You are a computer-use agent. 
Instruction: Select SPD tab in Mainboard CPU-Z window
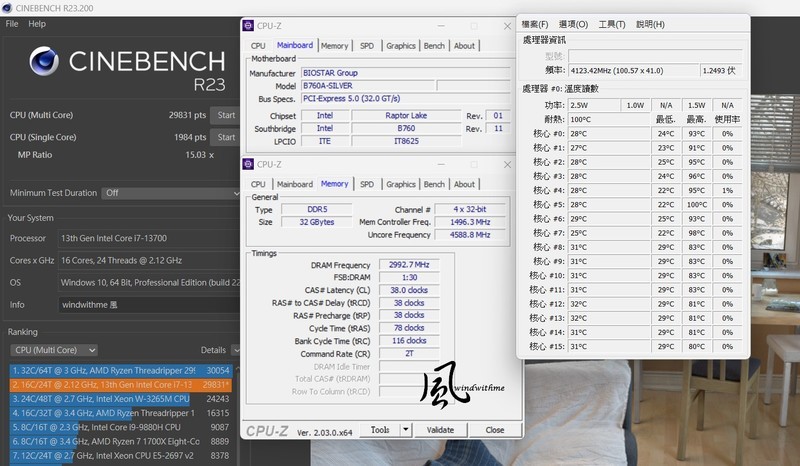click(x=367, y=46)
